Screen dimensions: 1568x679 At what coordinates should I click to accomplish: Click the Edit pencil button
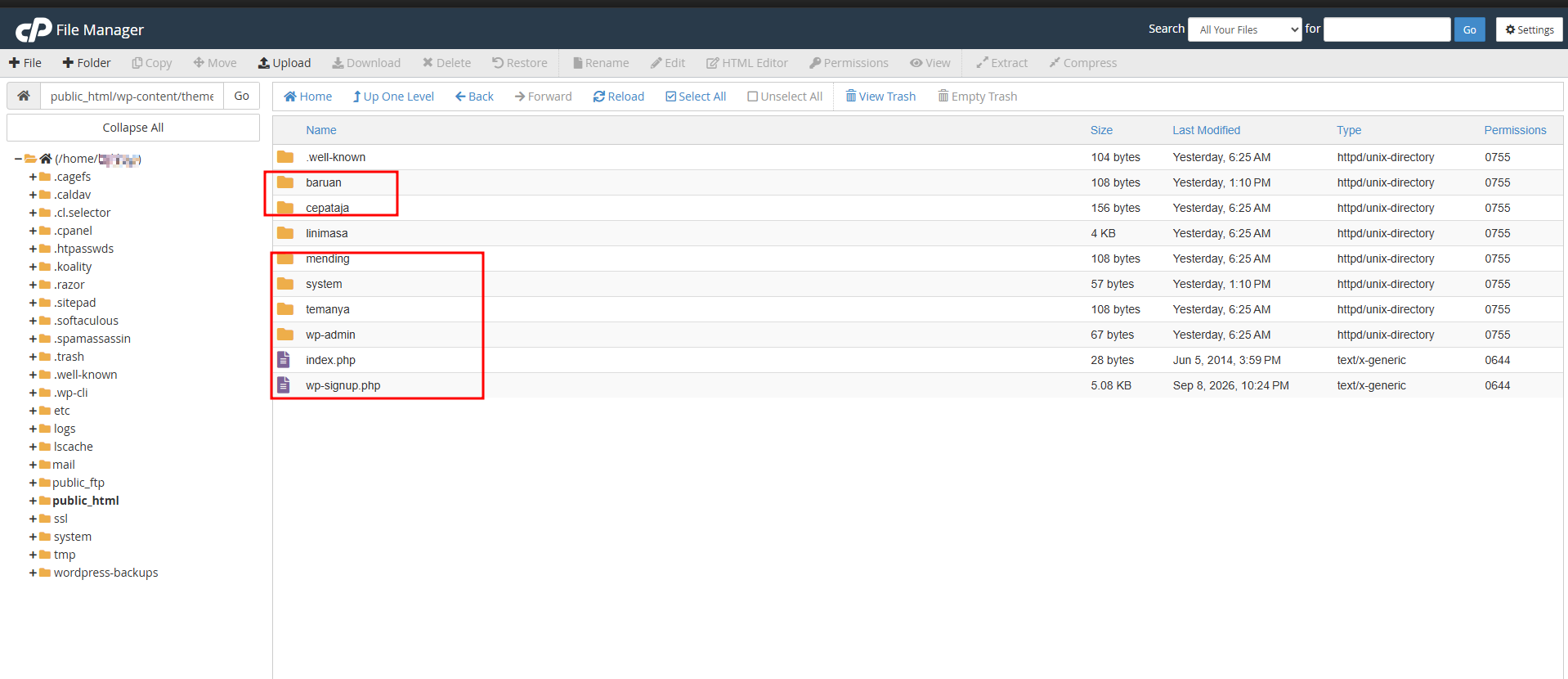[x=668, y=63]
